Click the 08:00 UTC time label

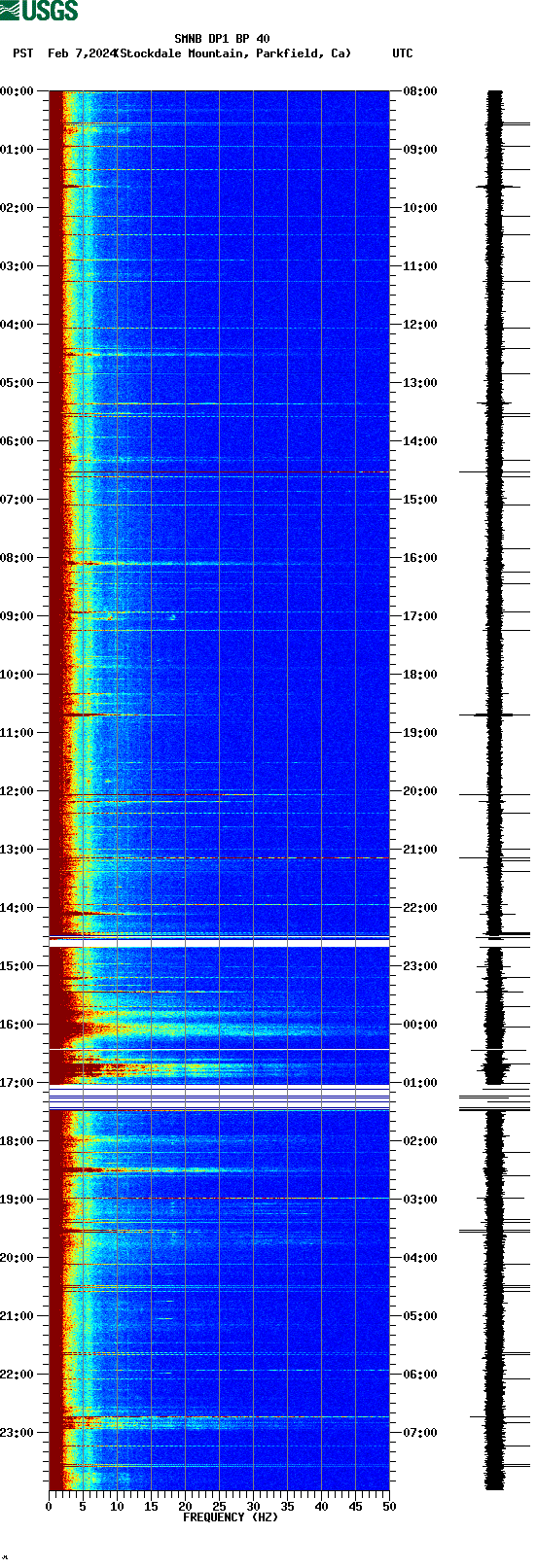[420, 91]
